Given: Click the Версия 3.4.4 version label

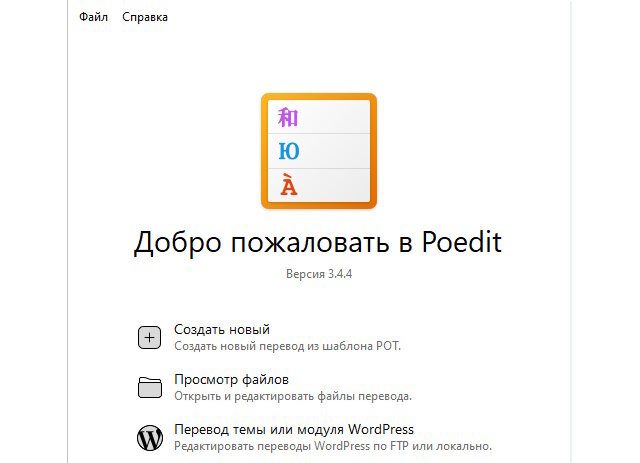Looking at the screenshot, I should click(x=319, y=274).
